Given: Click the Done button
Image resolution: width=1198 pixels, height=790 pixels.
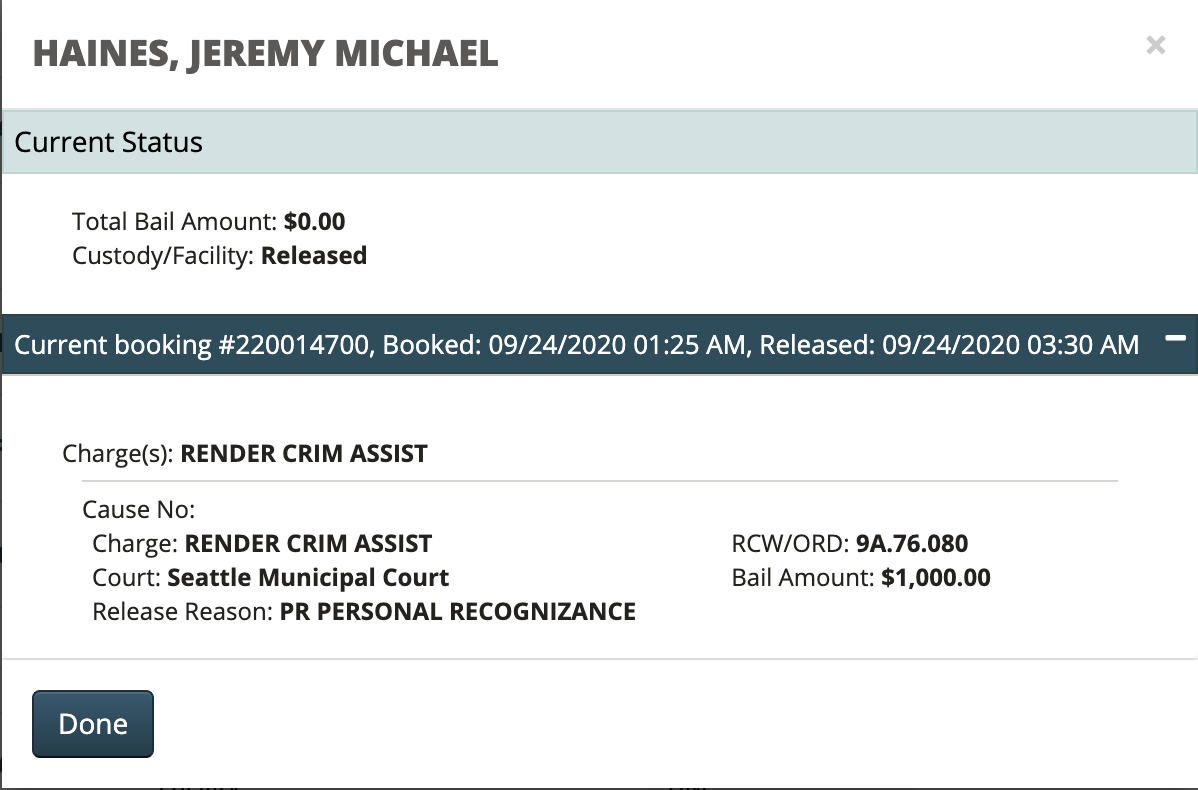Looking at the screenshot, I should [93, 724].
